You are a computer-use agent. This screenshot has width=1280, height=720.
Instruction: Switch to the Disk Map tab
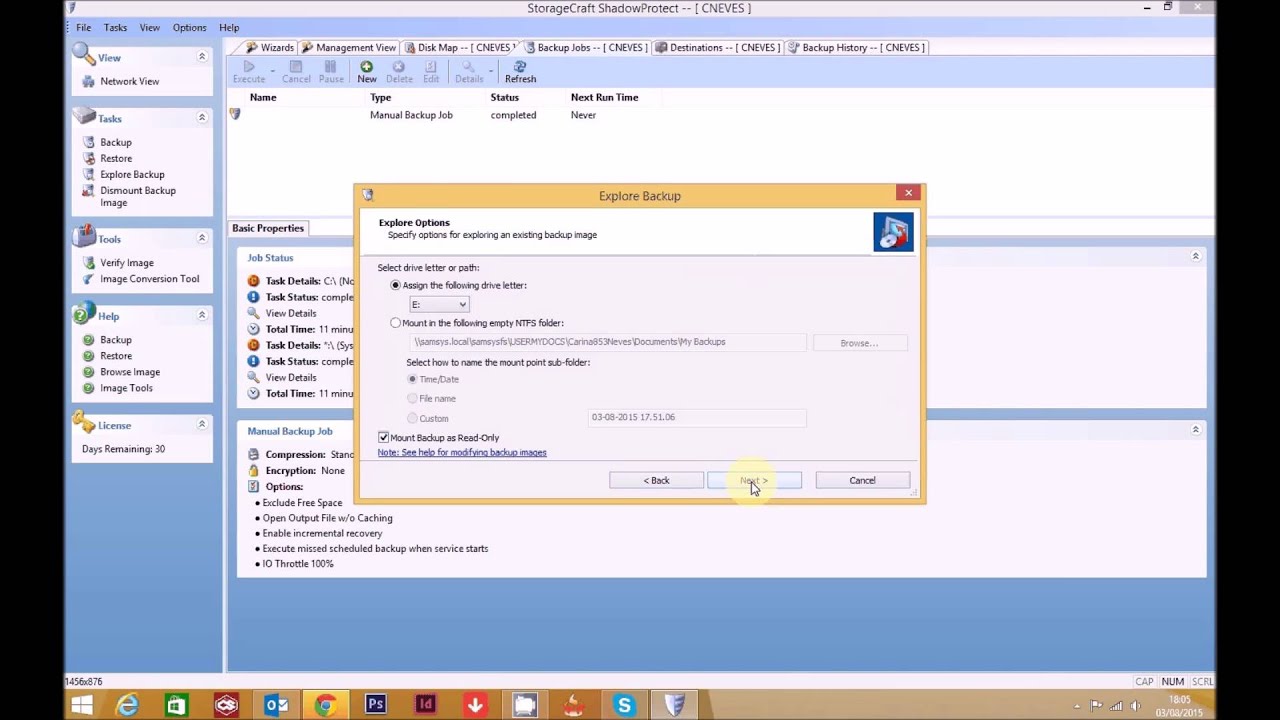(x=459, y=47)
